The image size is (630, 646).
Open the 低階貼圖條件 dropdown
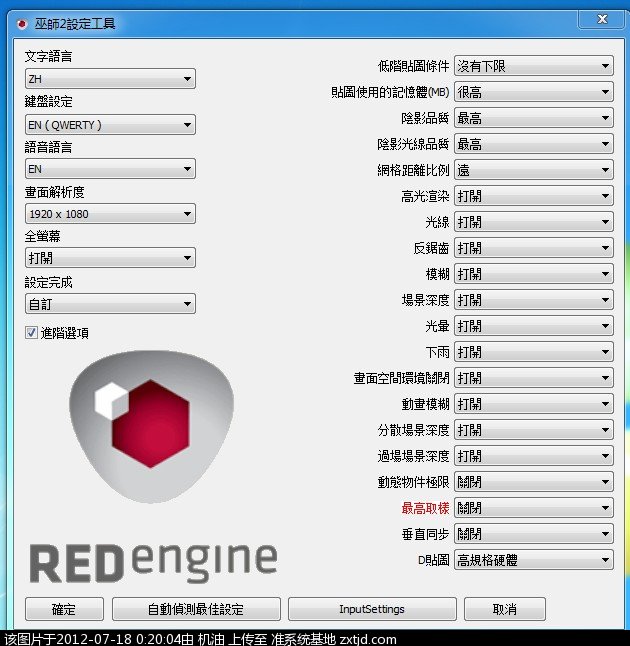click(x=534, y=66)
